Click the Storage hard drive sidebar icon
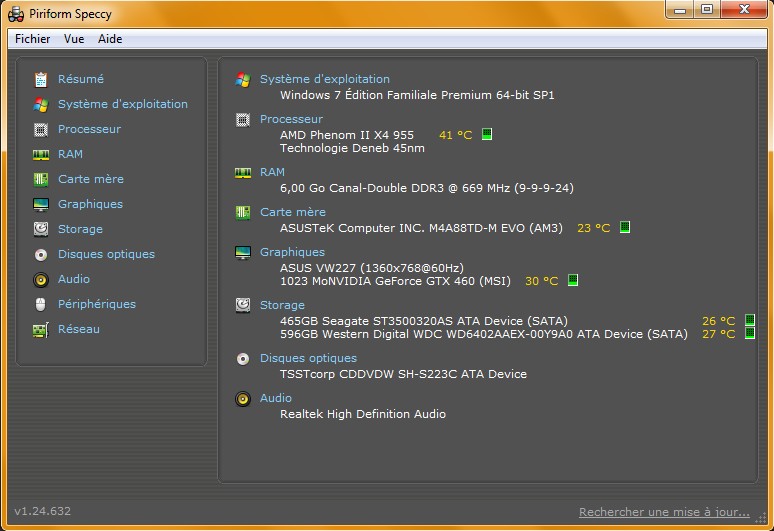The width and height of the screenshot is (774, 531). [41, 229]
